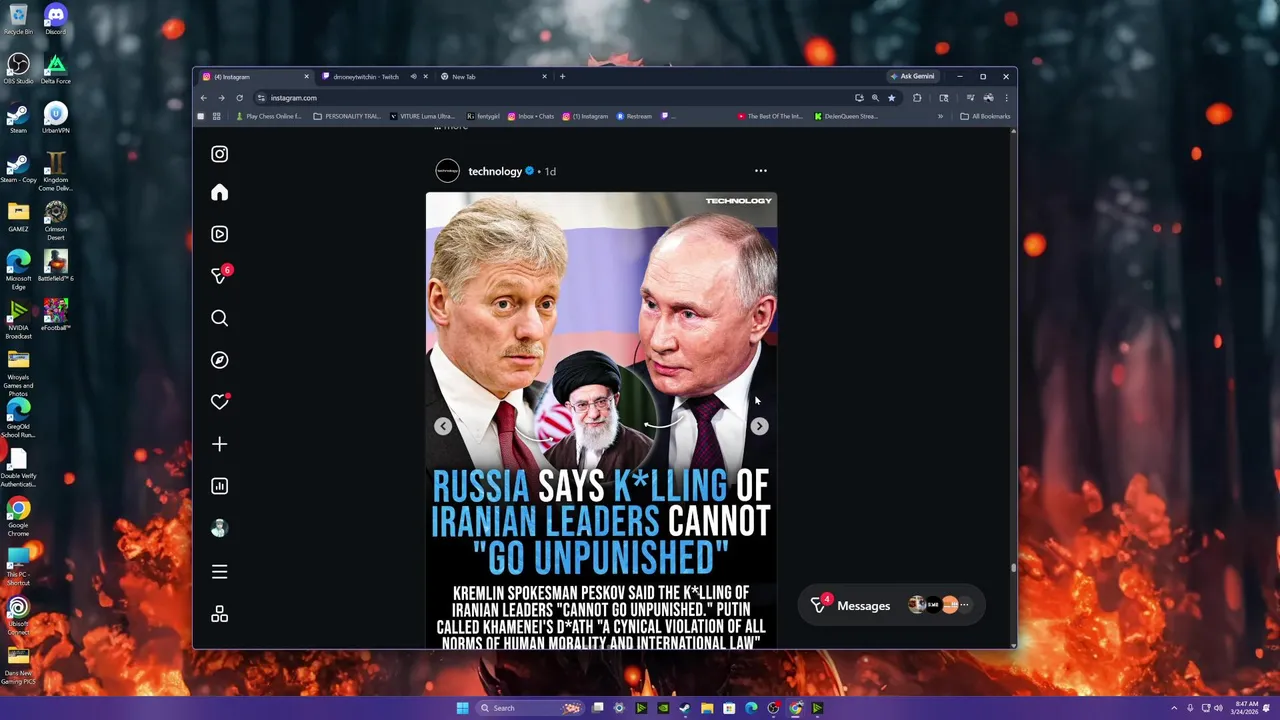Open Chrome three-dot menu

(x=1006, y=98)
